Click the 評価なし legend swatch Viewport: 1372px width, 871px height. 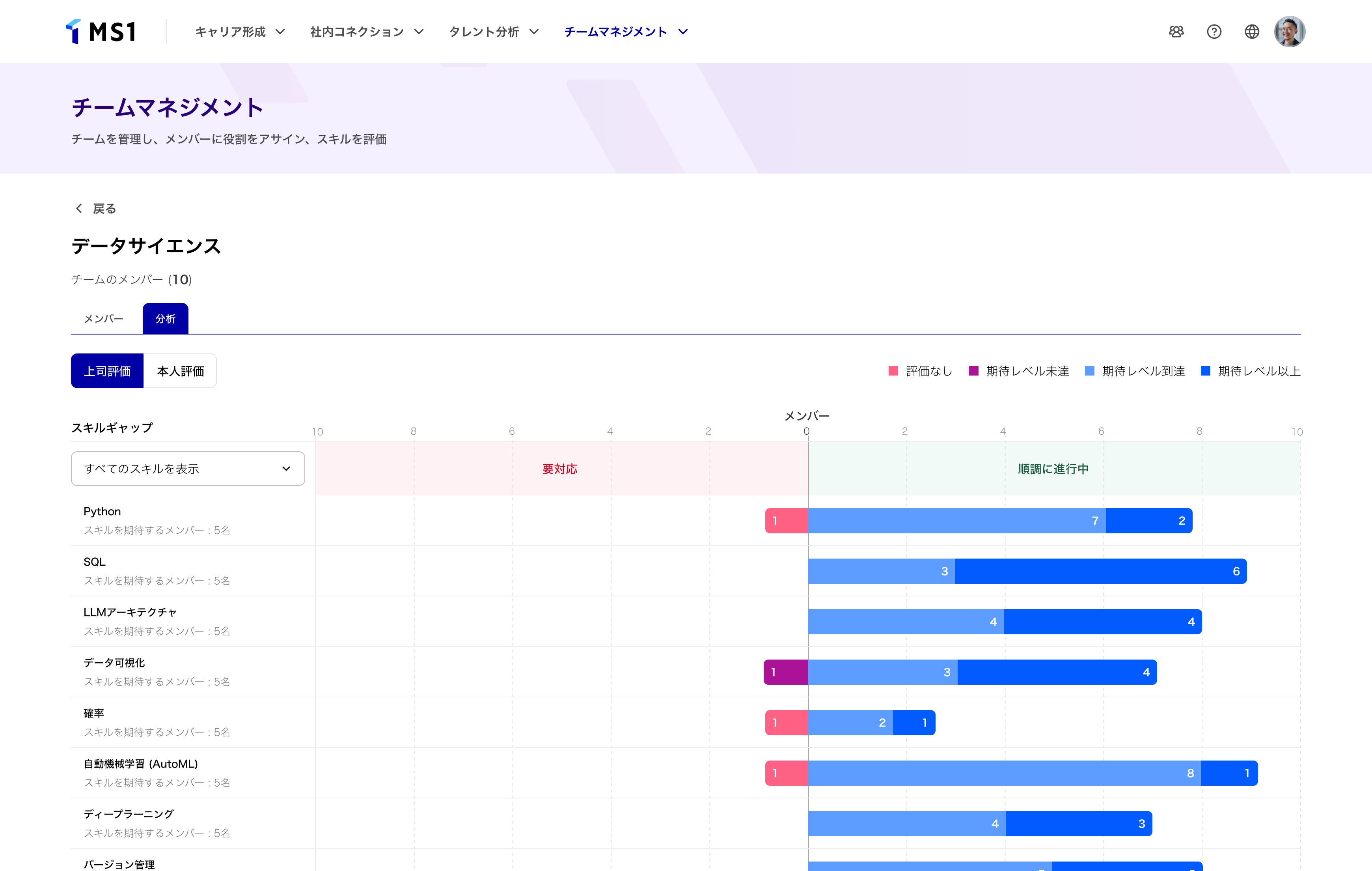coord(893,371)
